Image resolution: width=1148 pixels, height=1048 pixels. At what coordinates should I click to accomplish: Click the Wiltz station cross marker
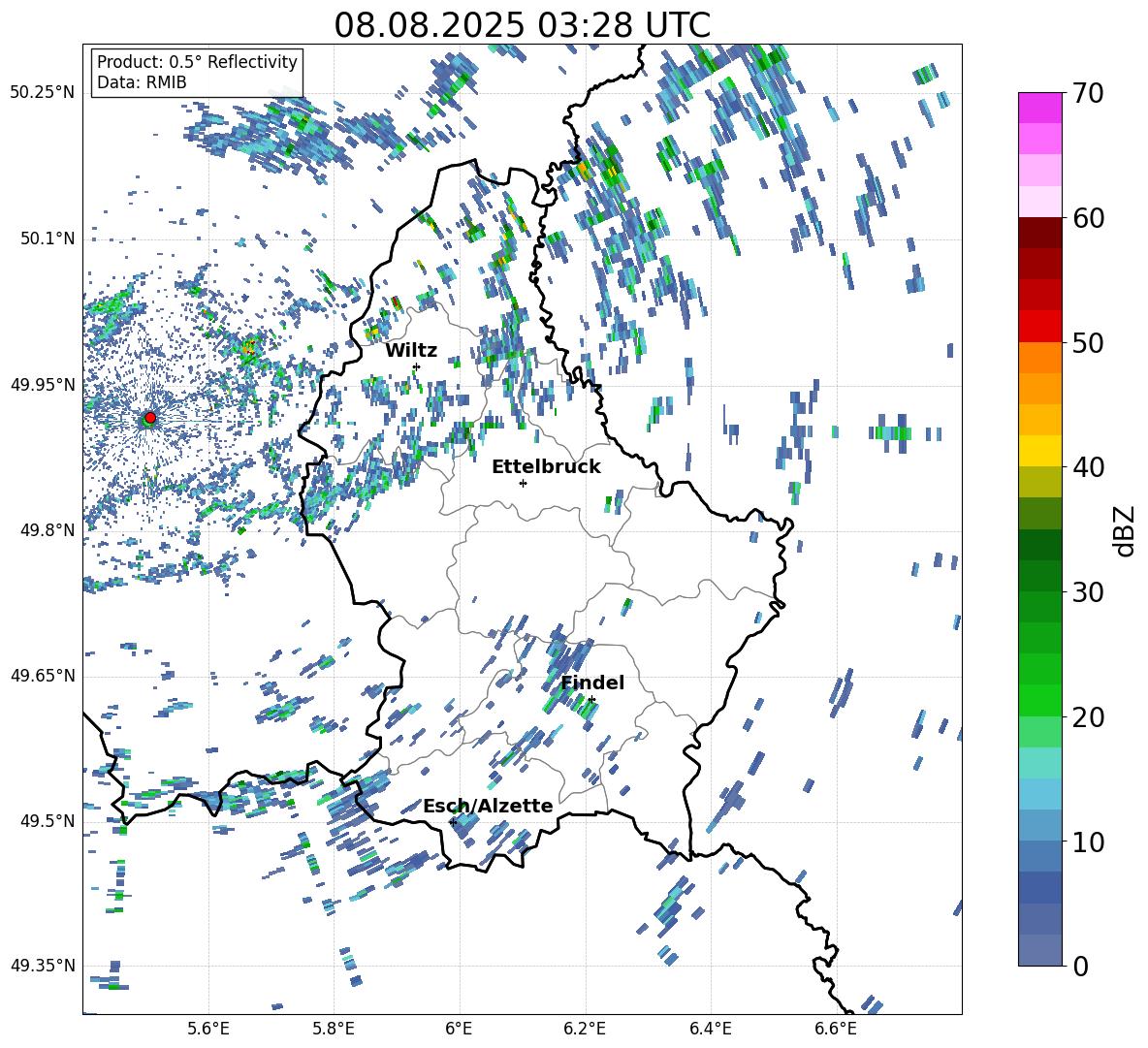click(x=417, y=366)
